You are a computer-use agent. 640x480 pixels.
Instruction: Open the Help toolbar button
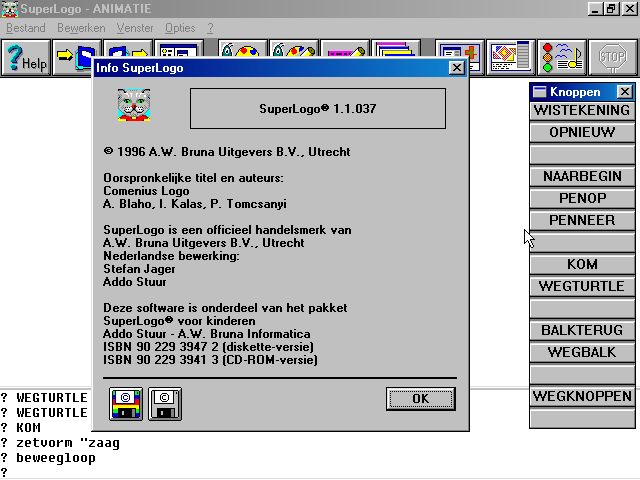[26, 58]
